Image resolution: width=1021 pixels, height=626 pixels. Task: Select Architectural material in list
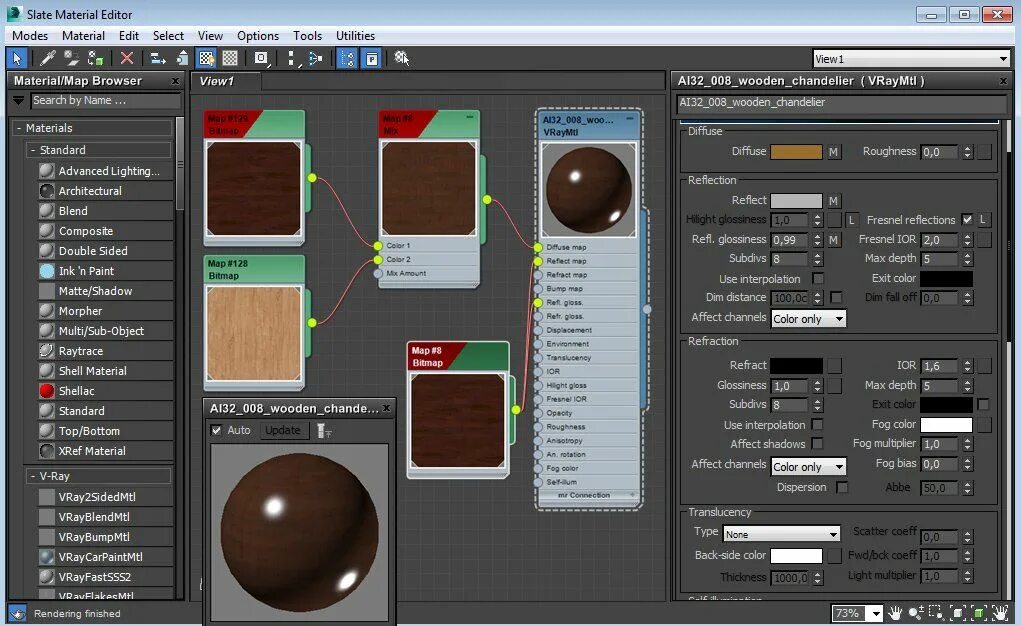pyautogui.click(x=90, y=191)
